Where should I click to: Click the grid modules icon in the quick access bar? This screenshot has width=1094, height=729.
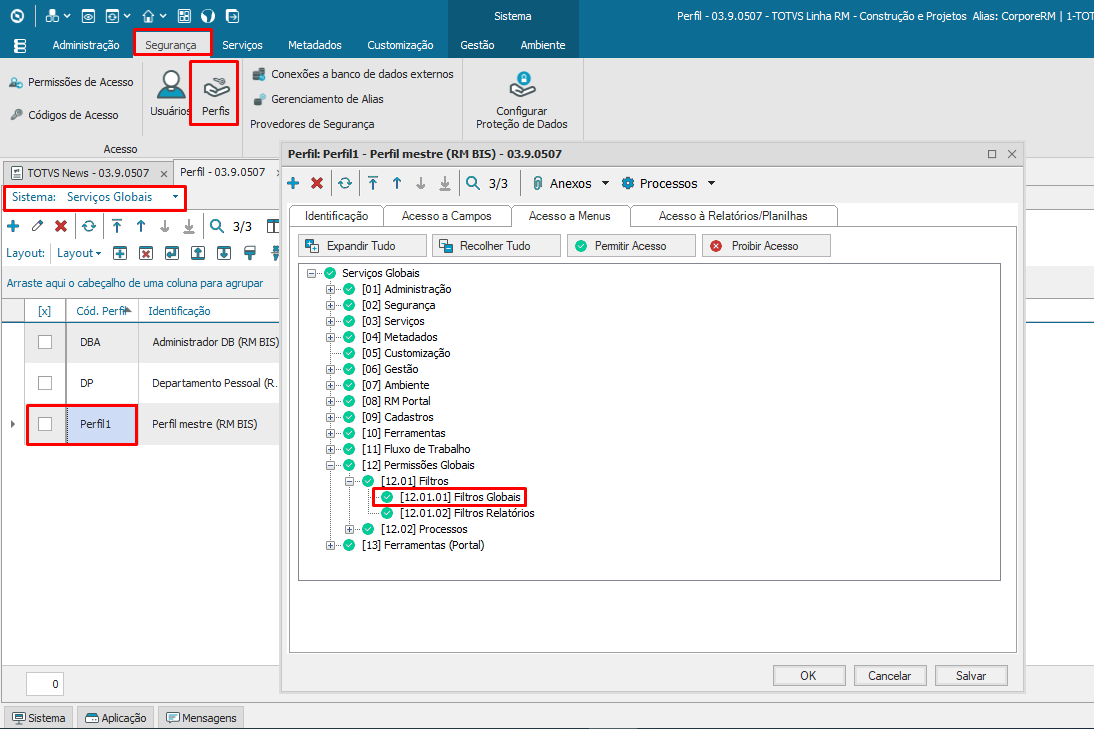[184, 15]
